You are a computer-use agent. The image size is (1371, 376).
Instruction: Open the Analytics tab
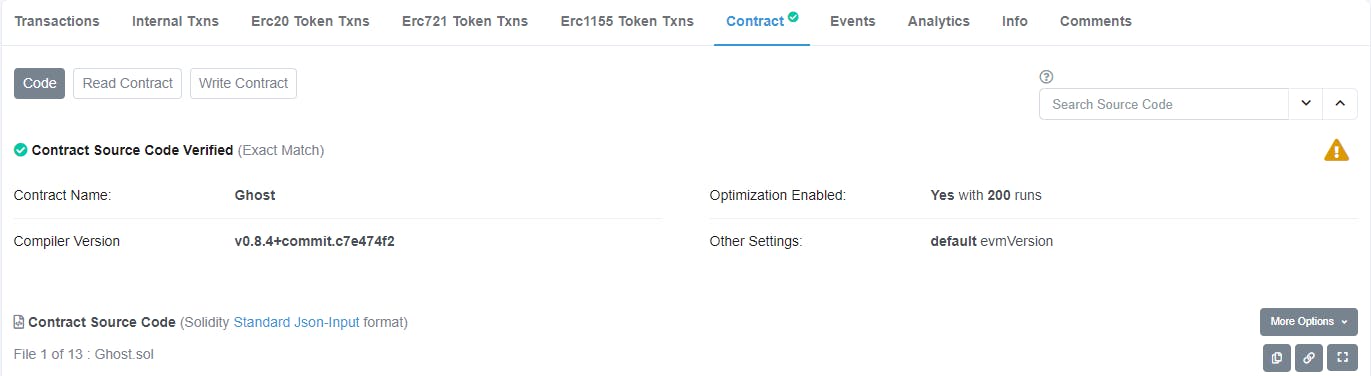coord(938,21)
